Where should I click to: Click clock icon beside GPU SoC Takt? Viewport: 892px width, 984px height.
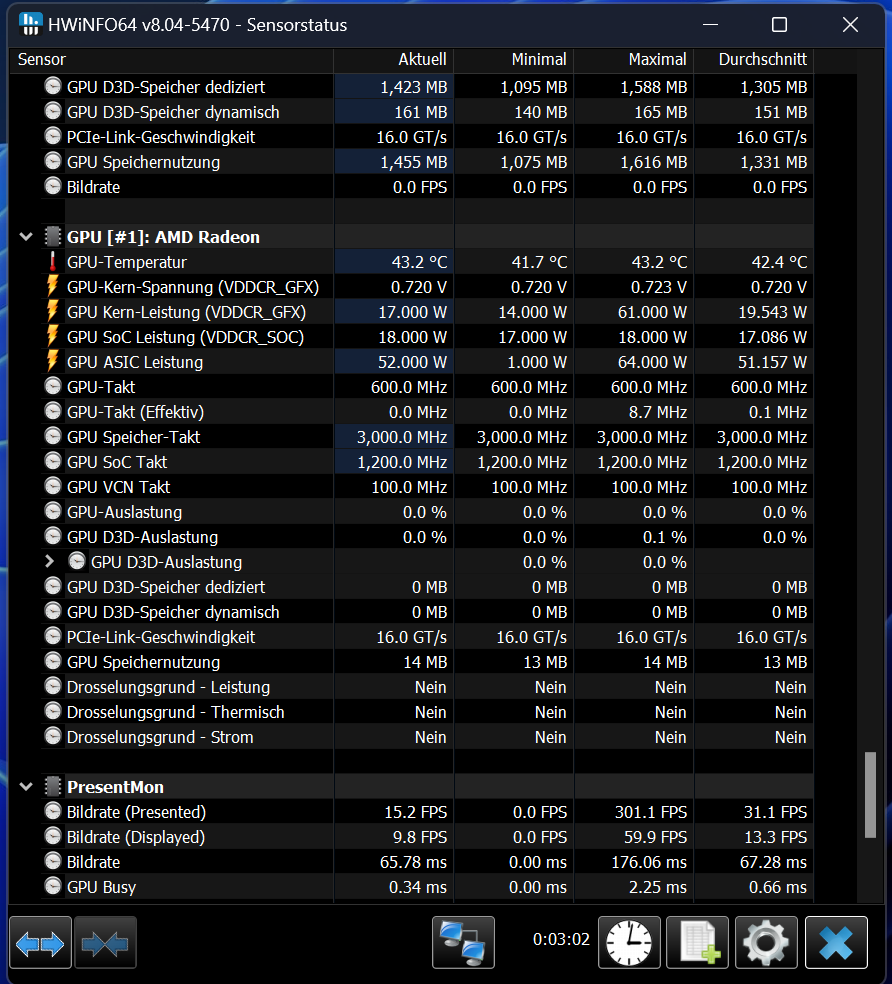coord(53,462)
